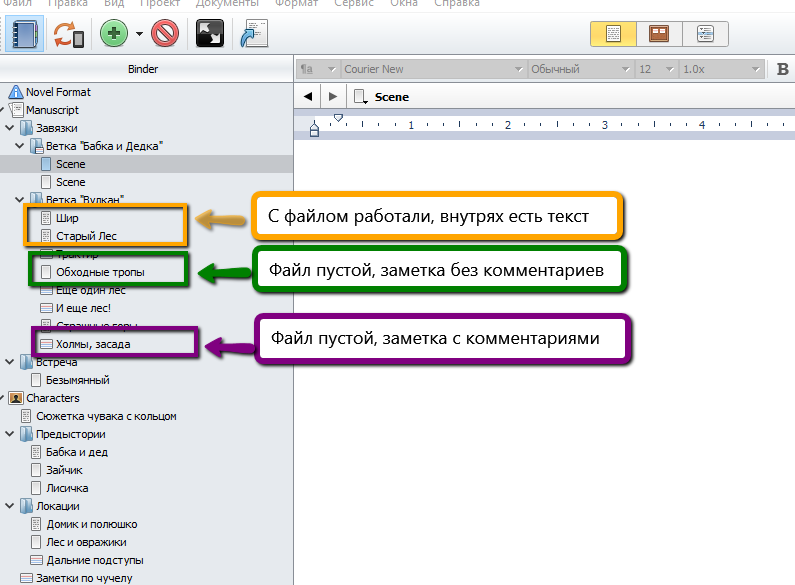Click the red Move to Trash icon

click(165, 34)
